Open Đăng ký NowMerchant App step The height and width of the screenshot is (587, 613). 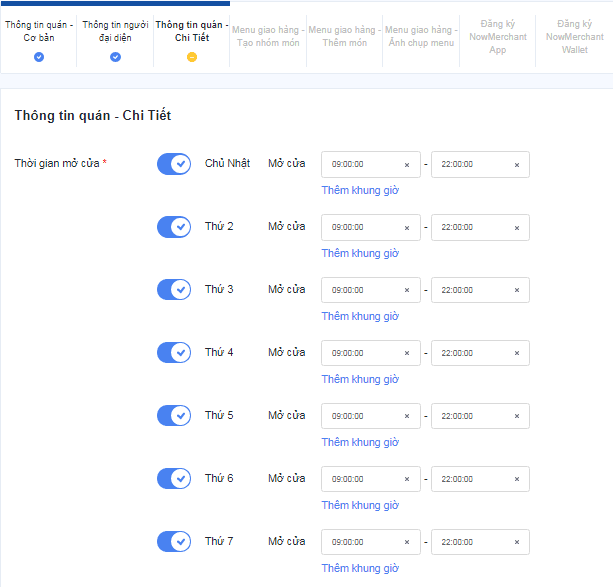pos(498,37)
